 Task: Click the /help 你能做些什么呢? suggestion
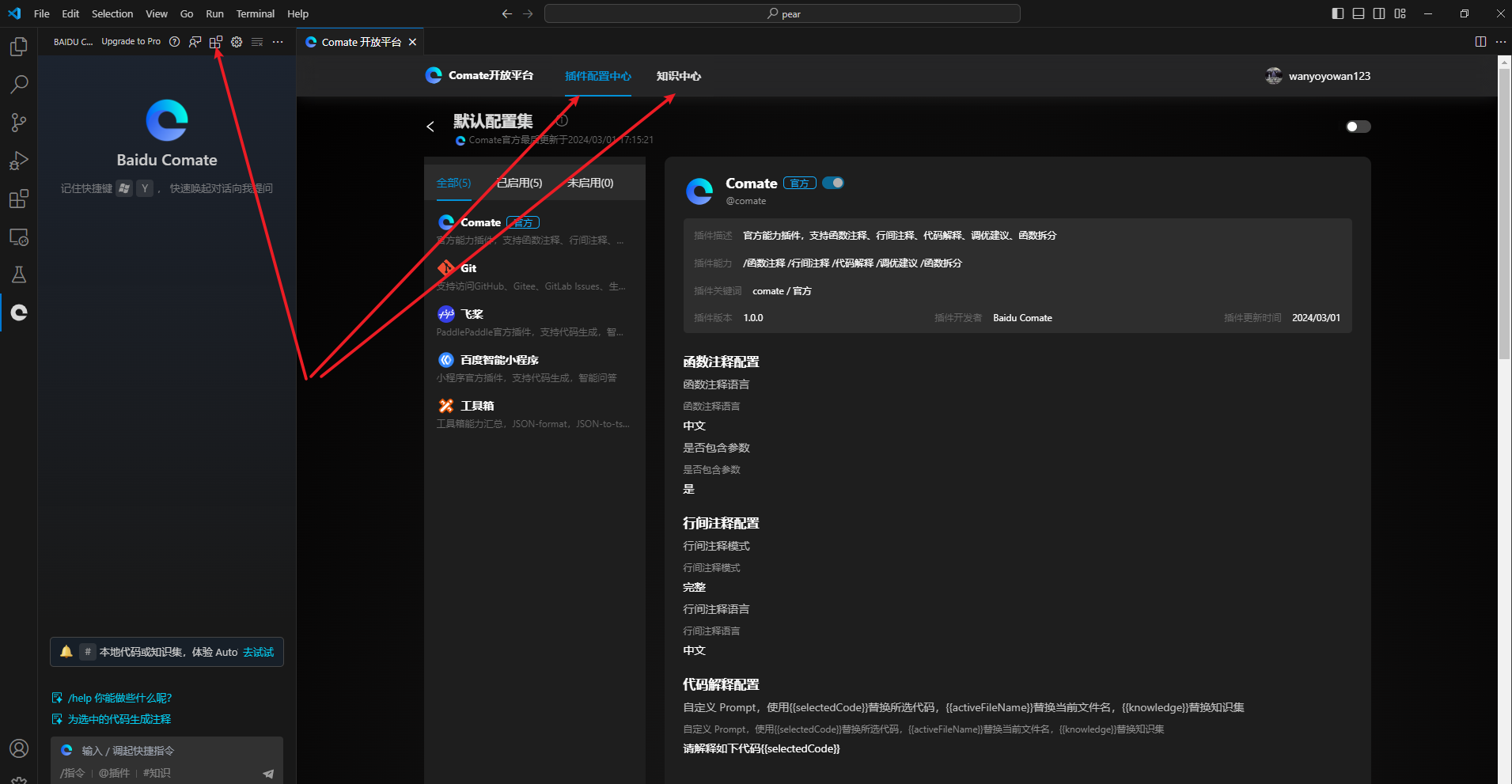(x=112, y=698)
